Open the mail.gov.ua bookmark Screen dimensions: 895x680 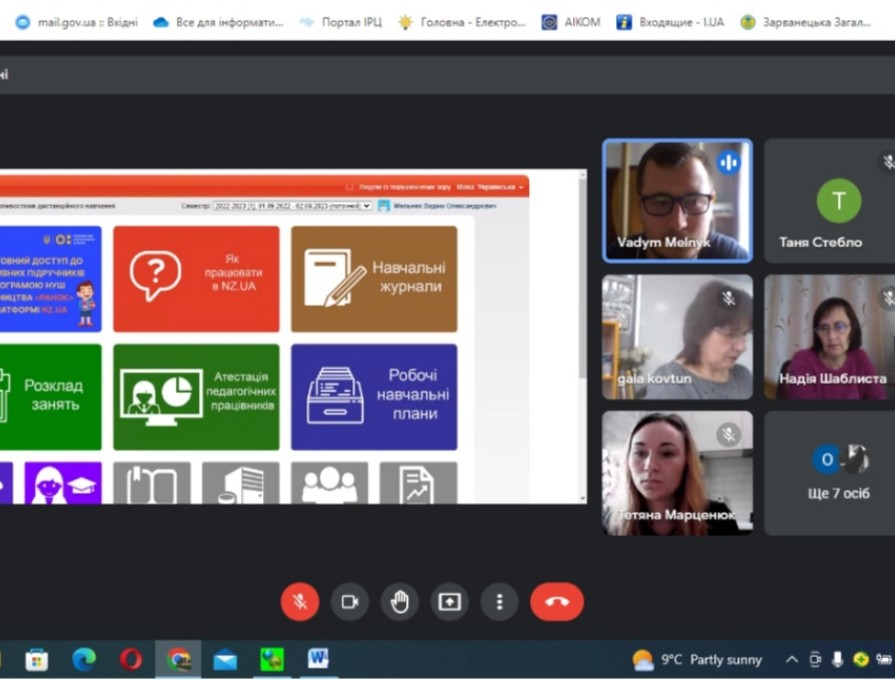(77, 21)
